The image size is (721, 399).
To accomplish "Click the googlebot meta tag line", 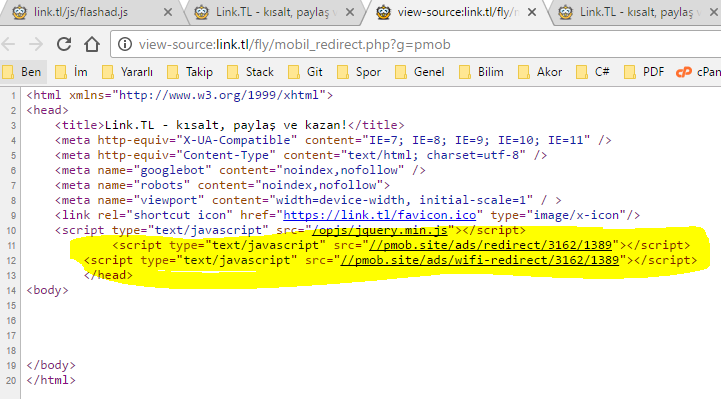I will pyautogui.click(x=240, y=170).
